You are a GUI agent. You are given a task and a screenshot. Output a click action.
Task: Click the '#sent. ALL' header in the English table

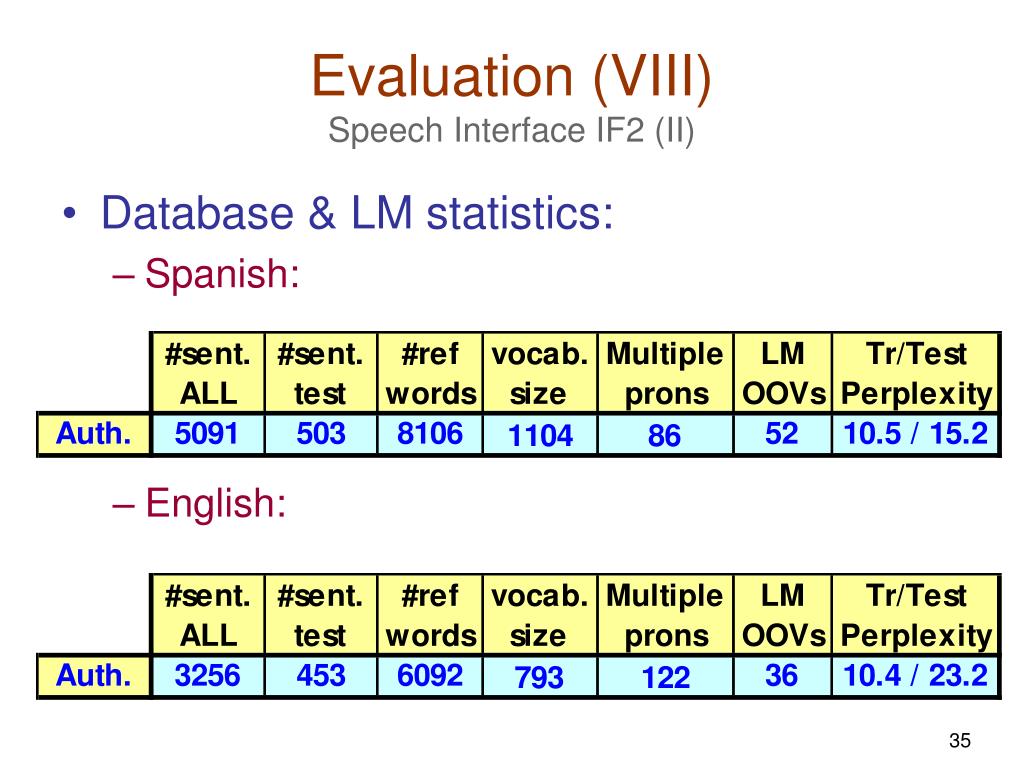(x=208, y=615)
